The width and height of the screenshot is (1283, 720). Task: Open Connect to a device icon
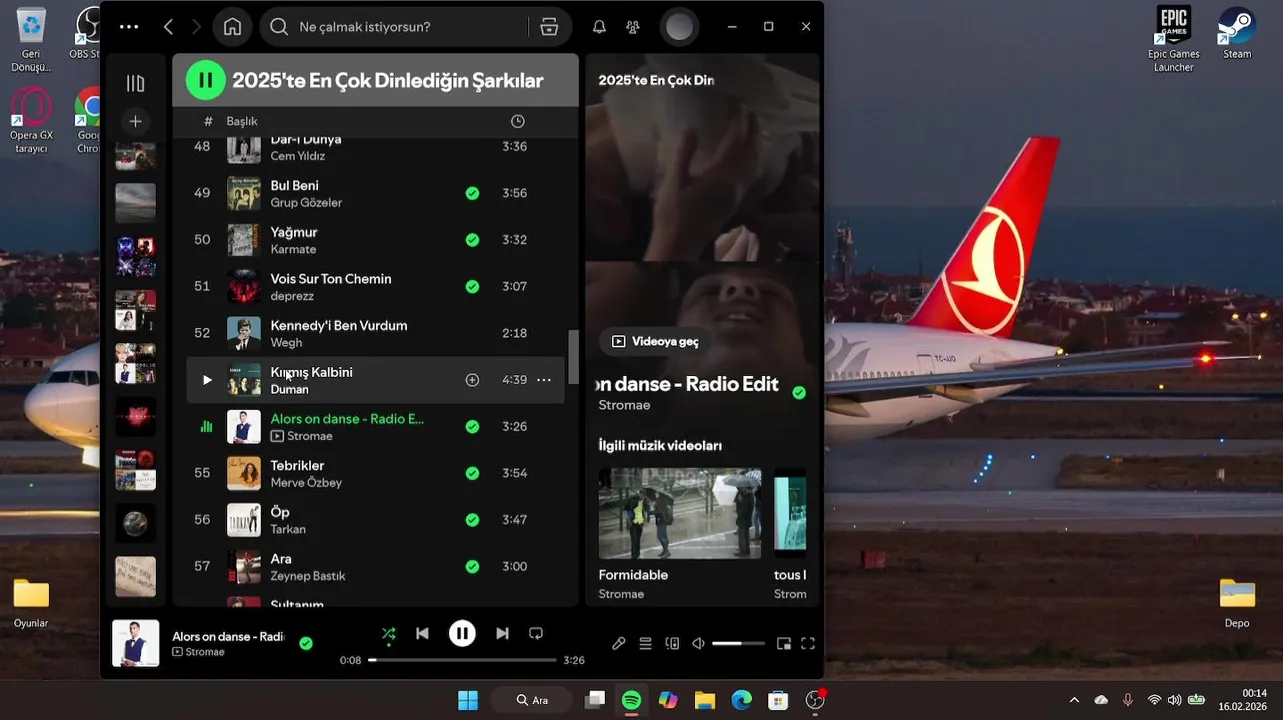[673, 644]
